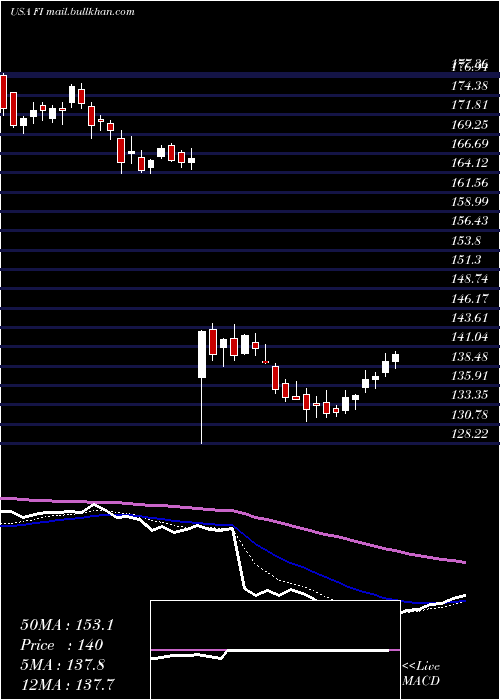Click the 151.3 price axis label

pos(467,260)
